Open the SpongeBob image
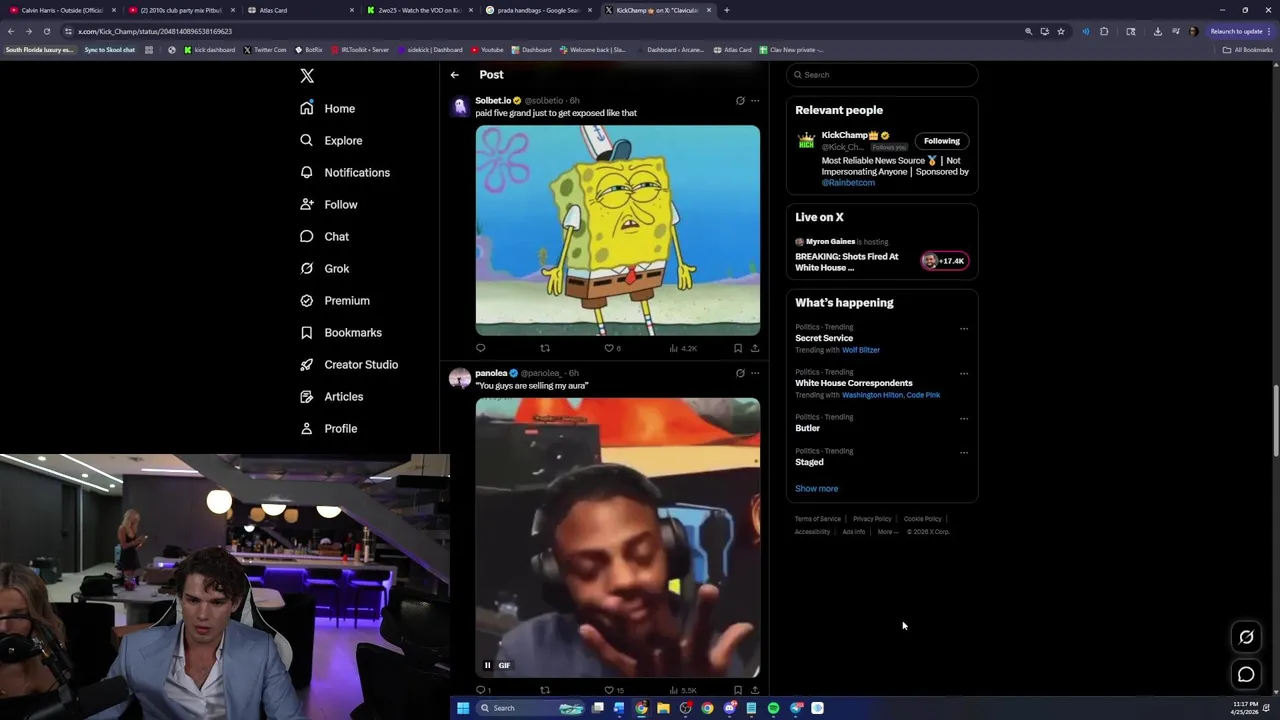The width and height of the screenshot is (1280, 720). 617,230
